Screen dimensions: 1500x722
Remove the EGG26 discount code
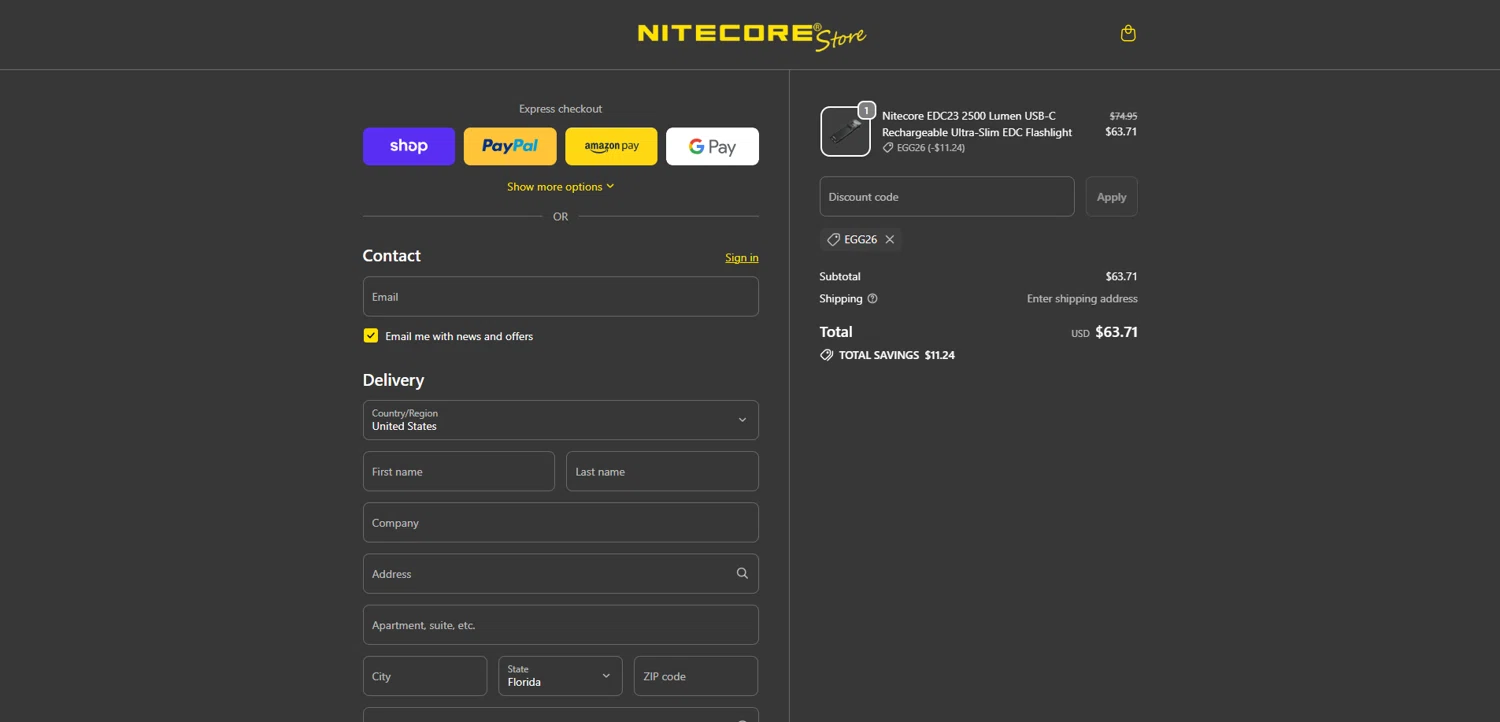[x=889, y=240]
